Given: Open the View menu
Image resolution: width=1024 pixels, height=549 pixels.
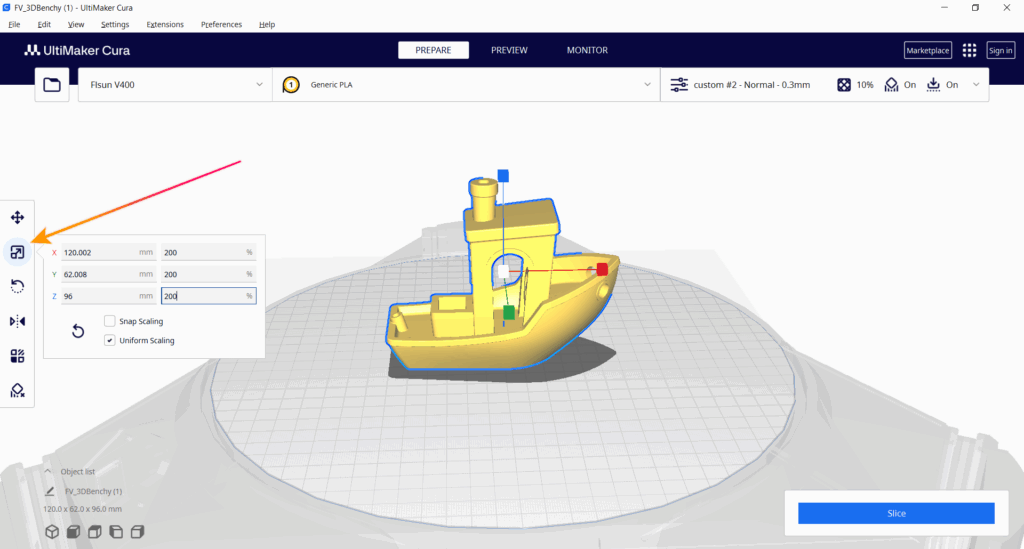Looking at the screenshot, I should (76, 24).
